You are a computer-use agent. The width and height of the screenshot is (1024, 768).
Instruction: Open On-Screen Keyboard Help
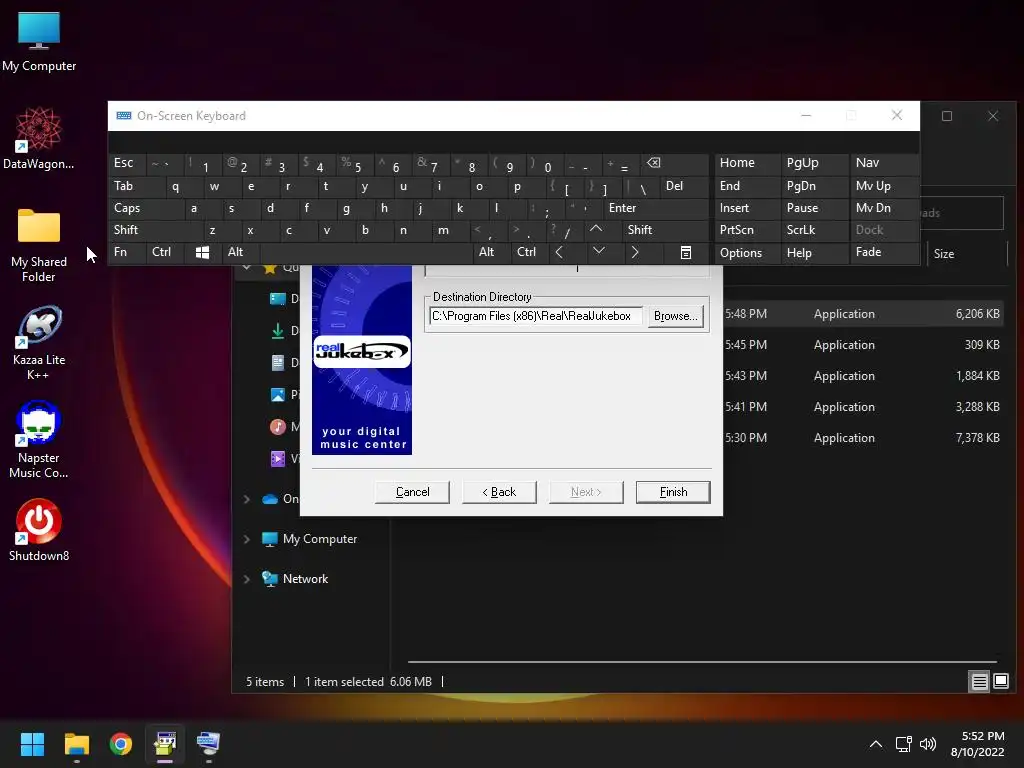(x=814, y=253)
